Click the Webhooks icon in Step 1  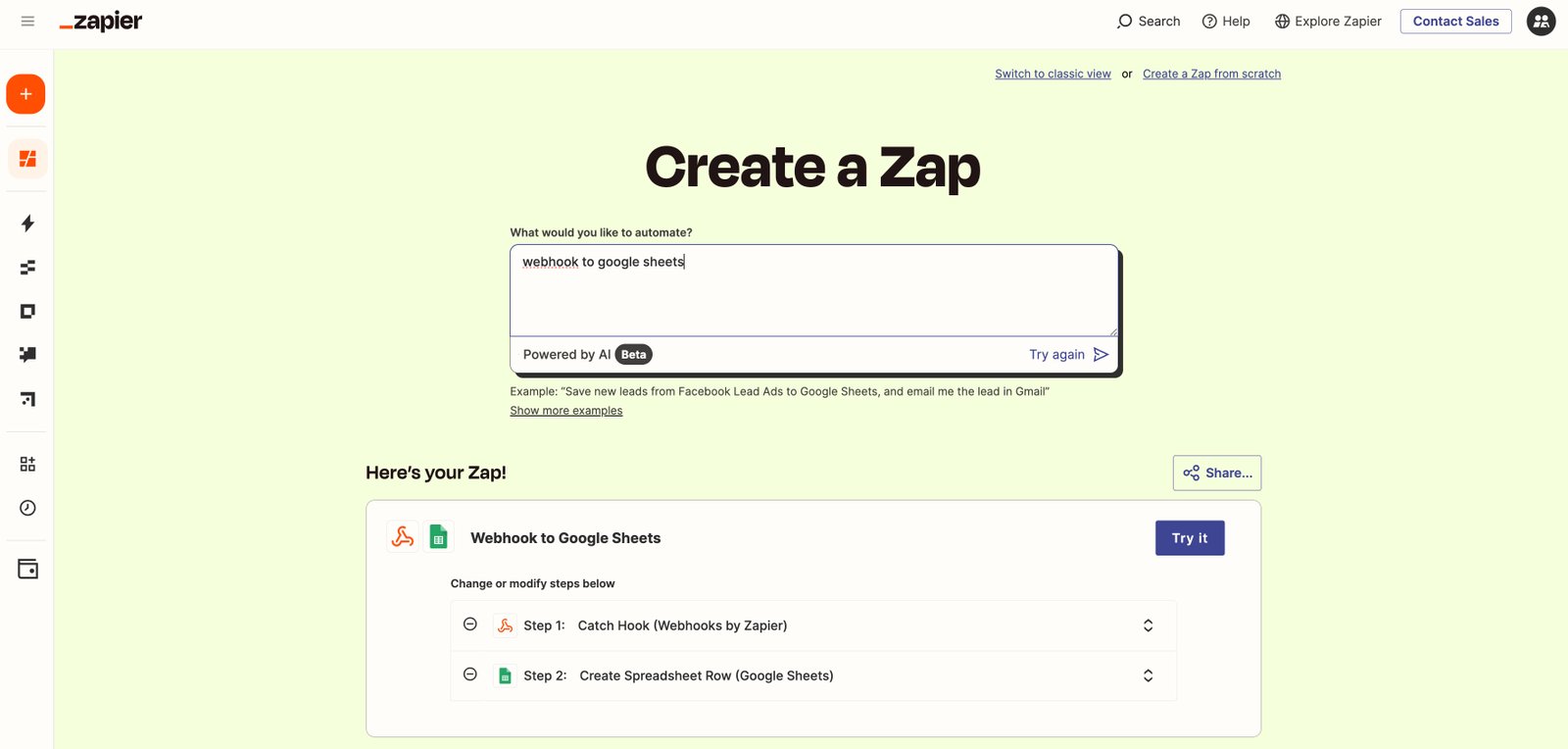coord(505,625)
